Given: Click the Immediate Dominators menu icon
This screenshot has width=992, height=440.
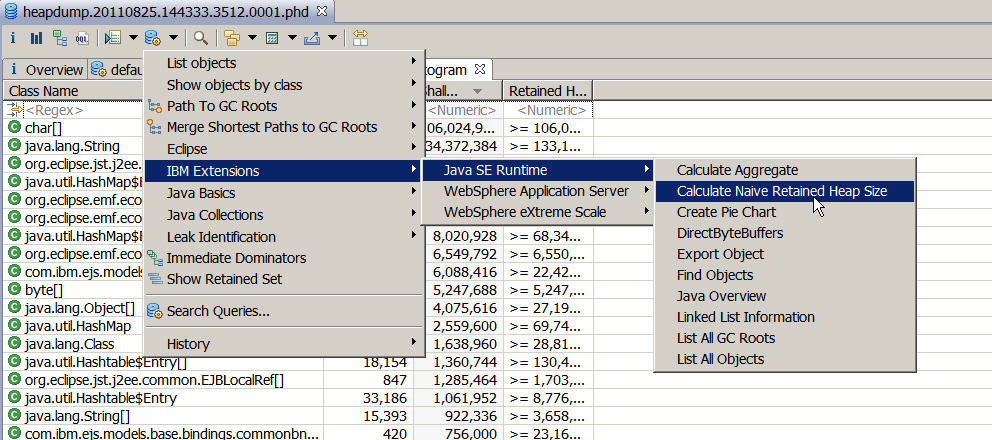Looking at the screenshot, I should coord(155,258).
